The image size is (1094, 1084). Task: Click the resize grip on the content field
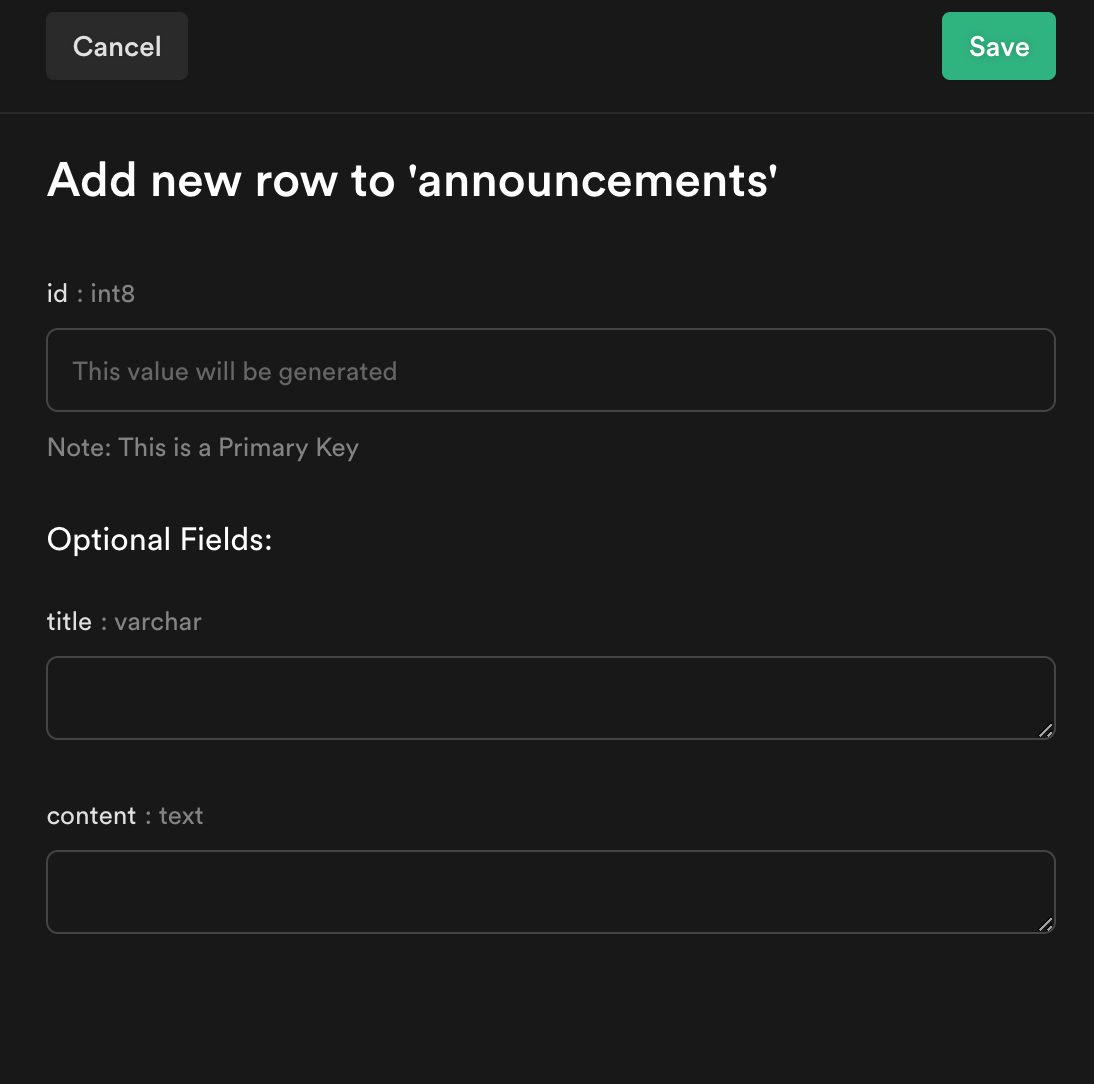1047,926
